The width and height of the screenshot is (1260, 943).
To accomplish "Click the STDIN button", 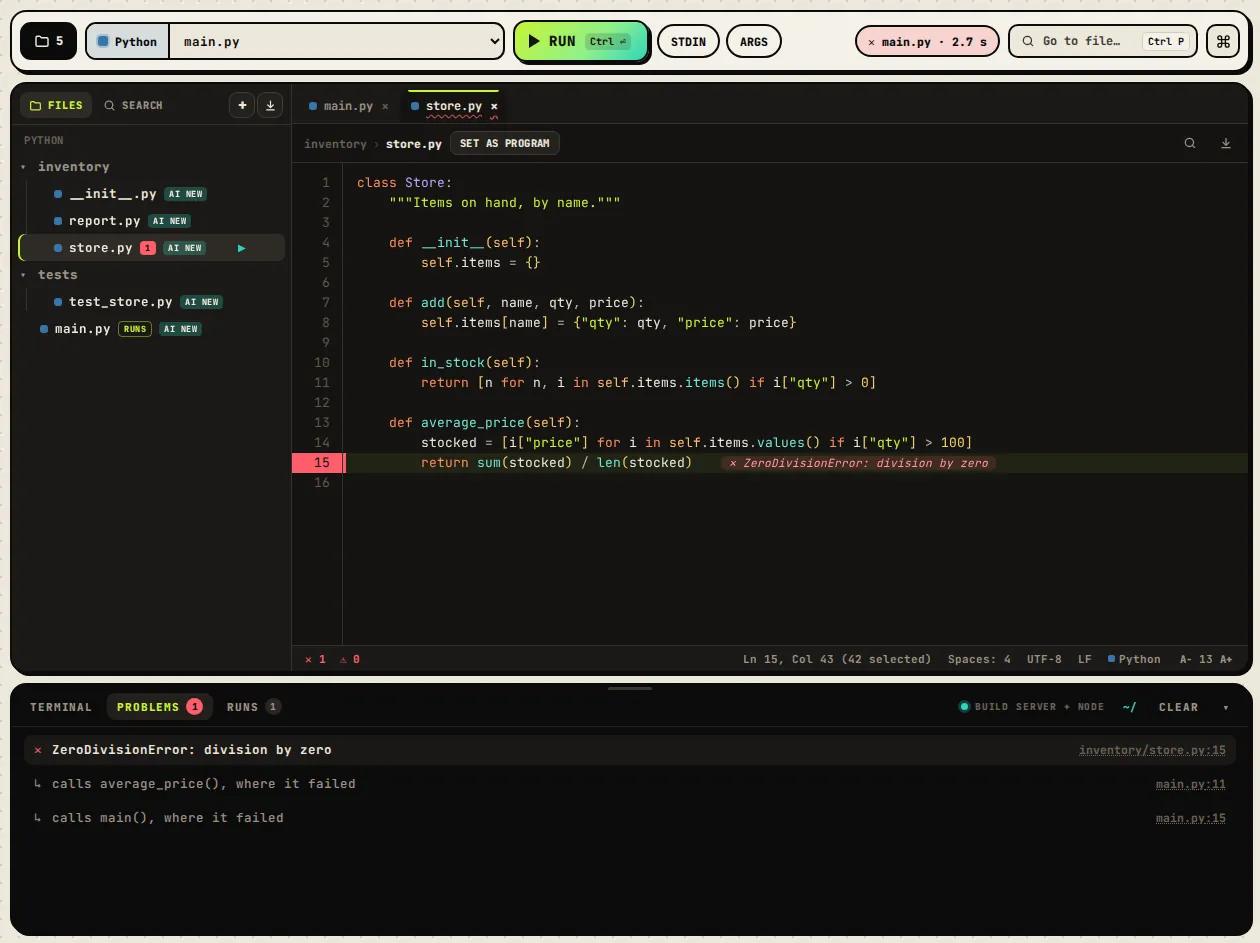I will pos(688,41).
